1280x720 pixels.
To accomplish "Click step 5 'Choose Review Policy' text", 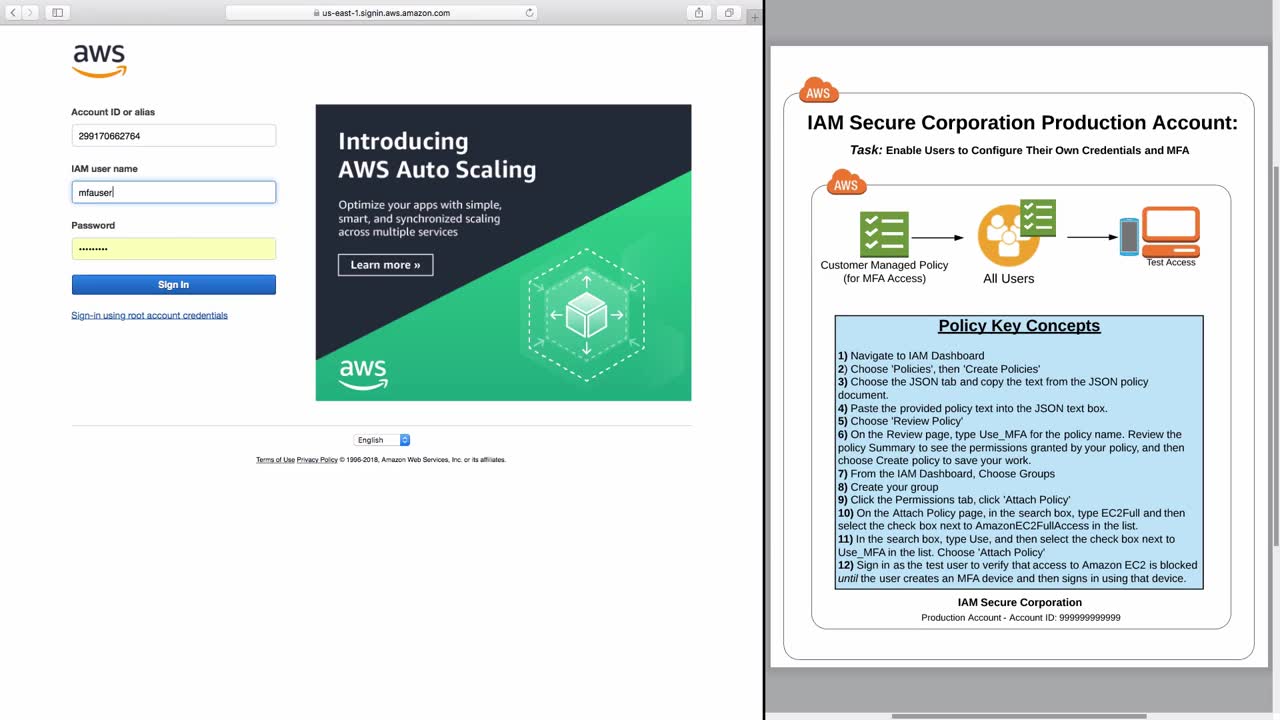I will tap(900, 421).
